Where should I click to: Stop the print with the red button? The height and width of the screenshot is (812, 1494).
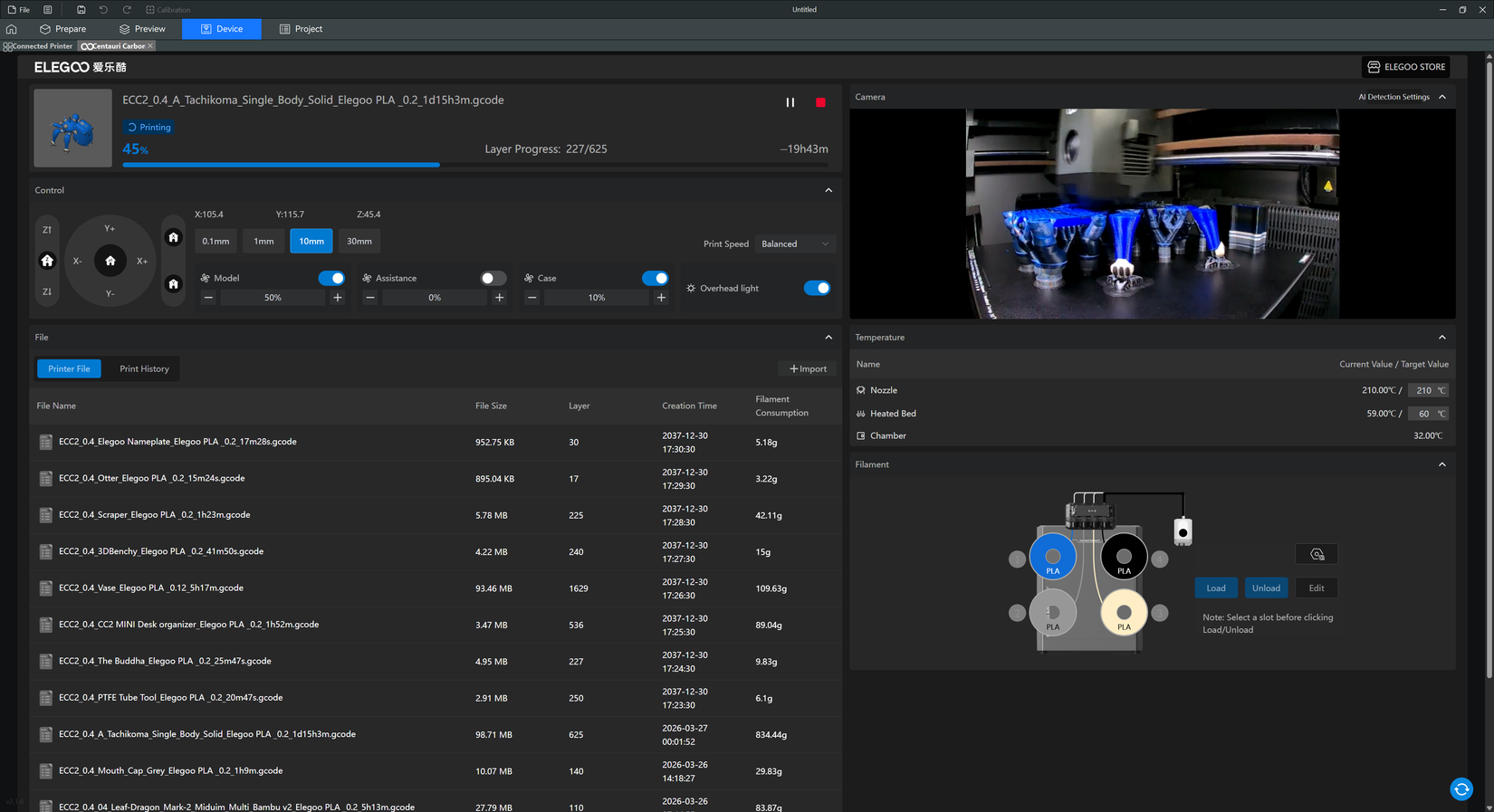[x=820, y=102]
